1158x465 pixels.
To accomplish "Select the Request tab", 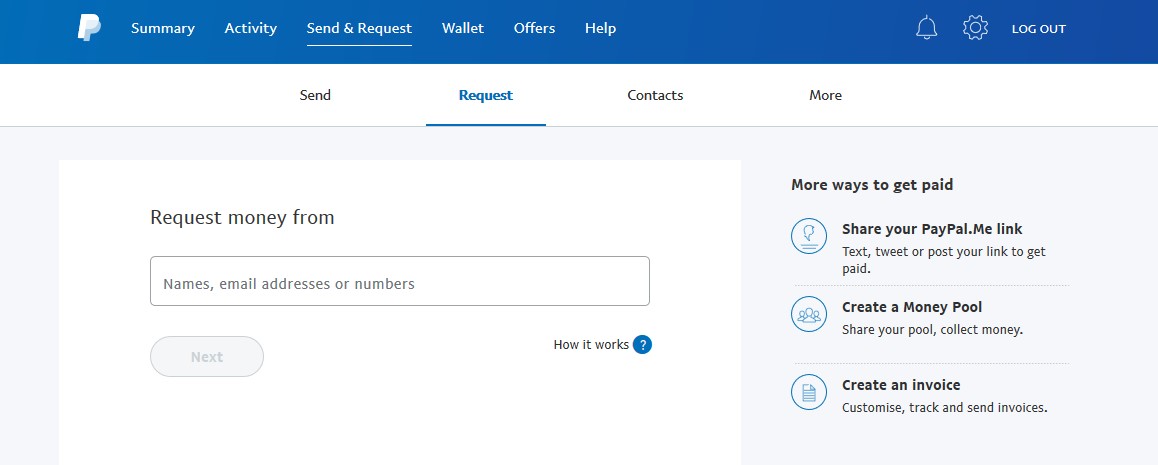I will tap(486, 96).
